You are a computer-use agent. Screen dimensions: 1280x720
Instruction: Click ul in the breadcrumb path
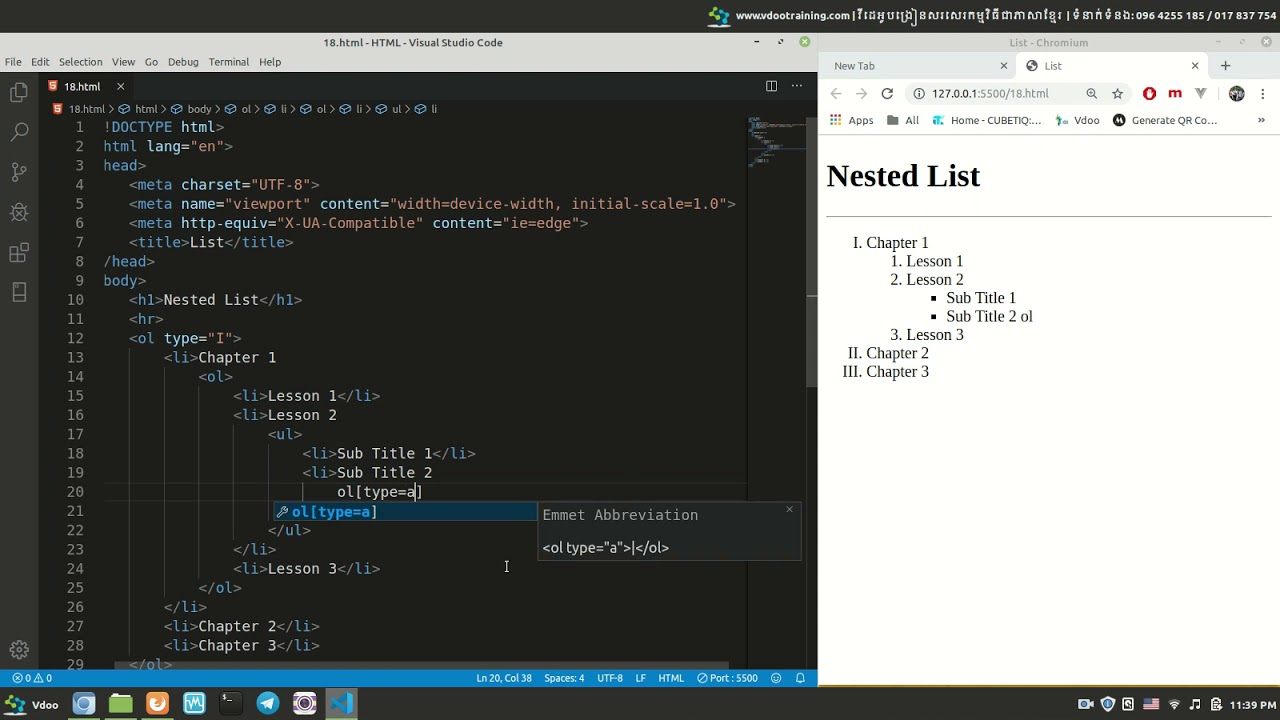tap(396, 109)
